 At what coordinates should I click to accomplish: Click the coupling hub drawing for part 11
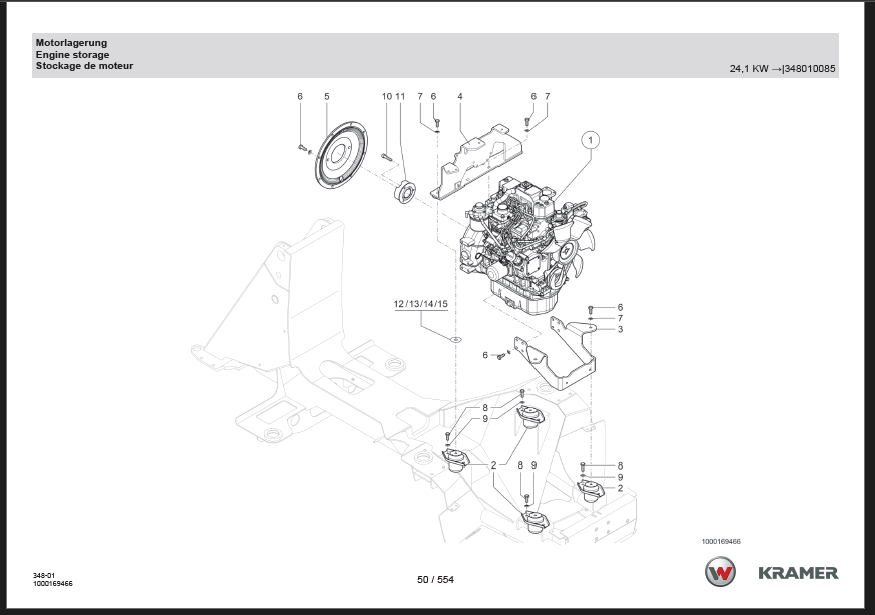pyautogui.click(x=404, y=189)
